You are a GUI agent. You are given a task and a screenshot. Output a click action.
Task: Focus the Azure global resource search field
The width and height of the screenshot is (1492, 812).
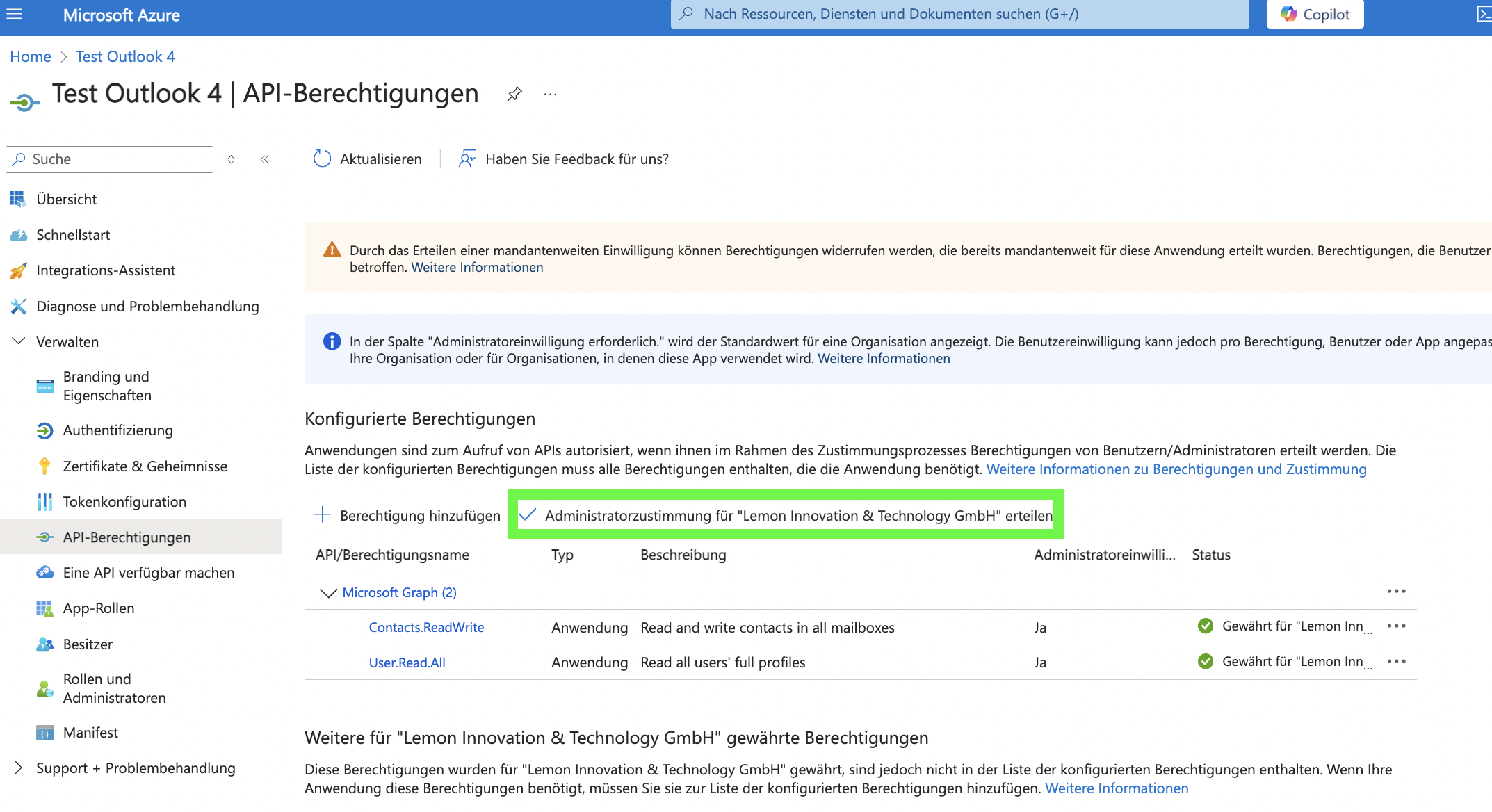959,14
